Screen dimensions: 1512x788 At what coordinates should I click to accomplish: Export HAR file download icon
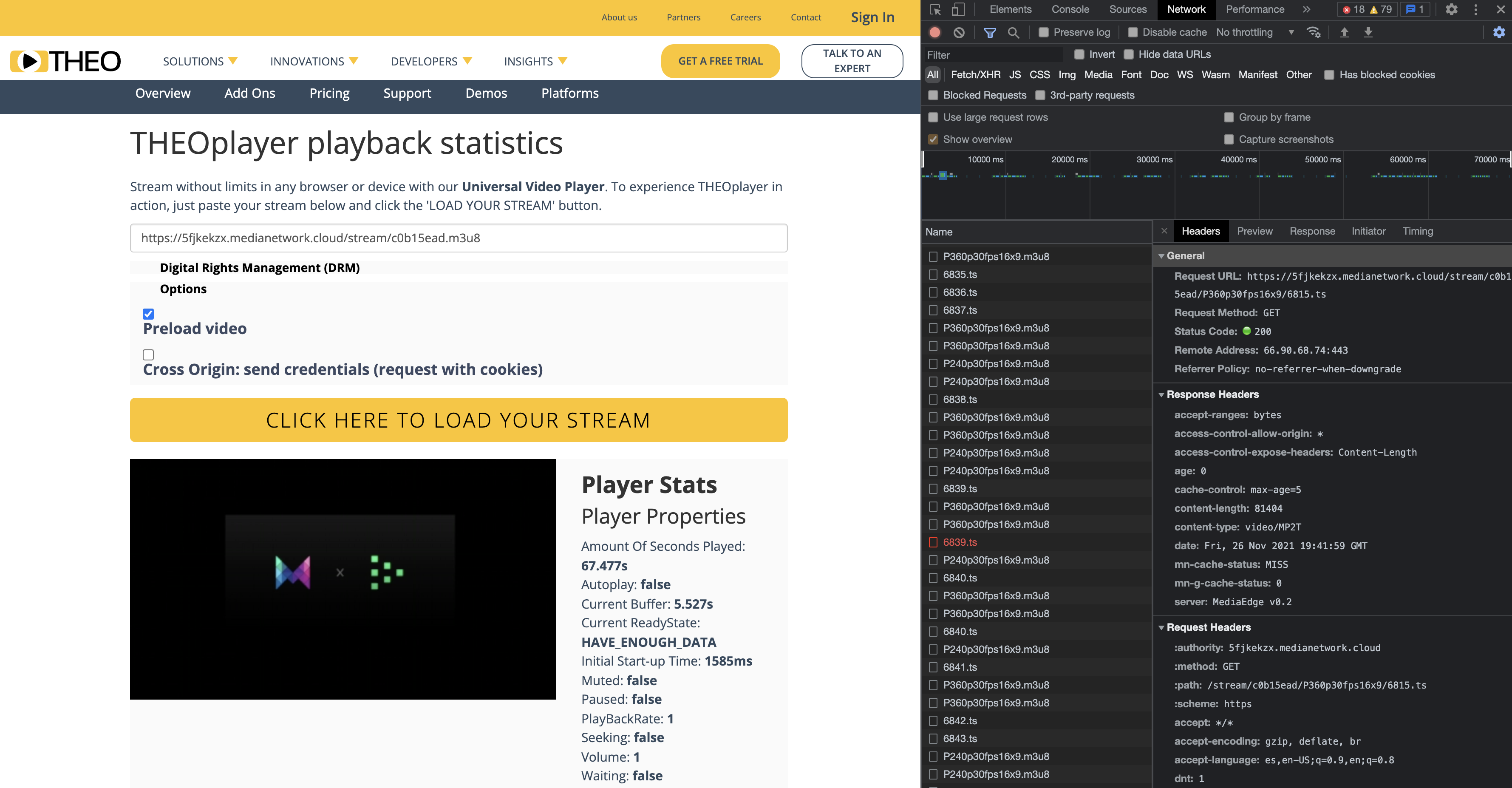(x=1368, y=32)
